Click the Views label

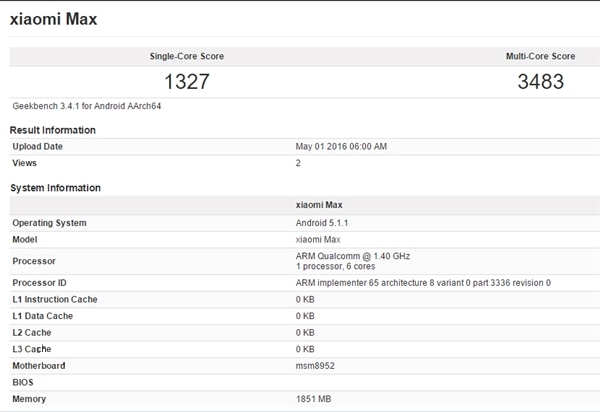tap(24, 163)
